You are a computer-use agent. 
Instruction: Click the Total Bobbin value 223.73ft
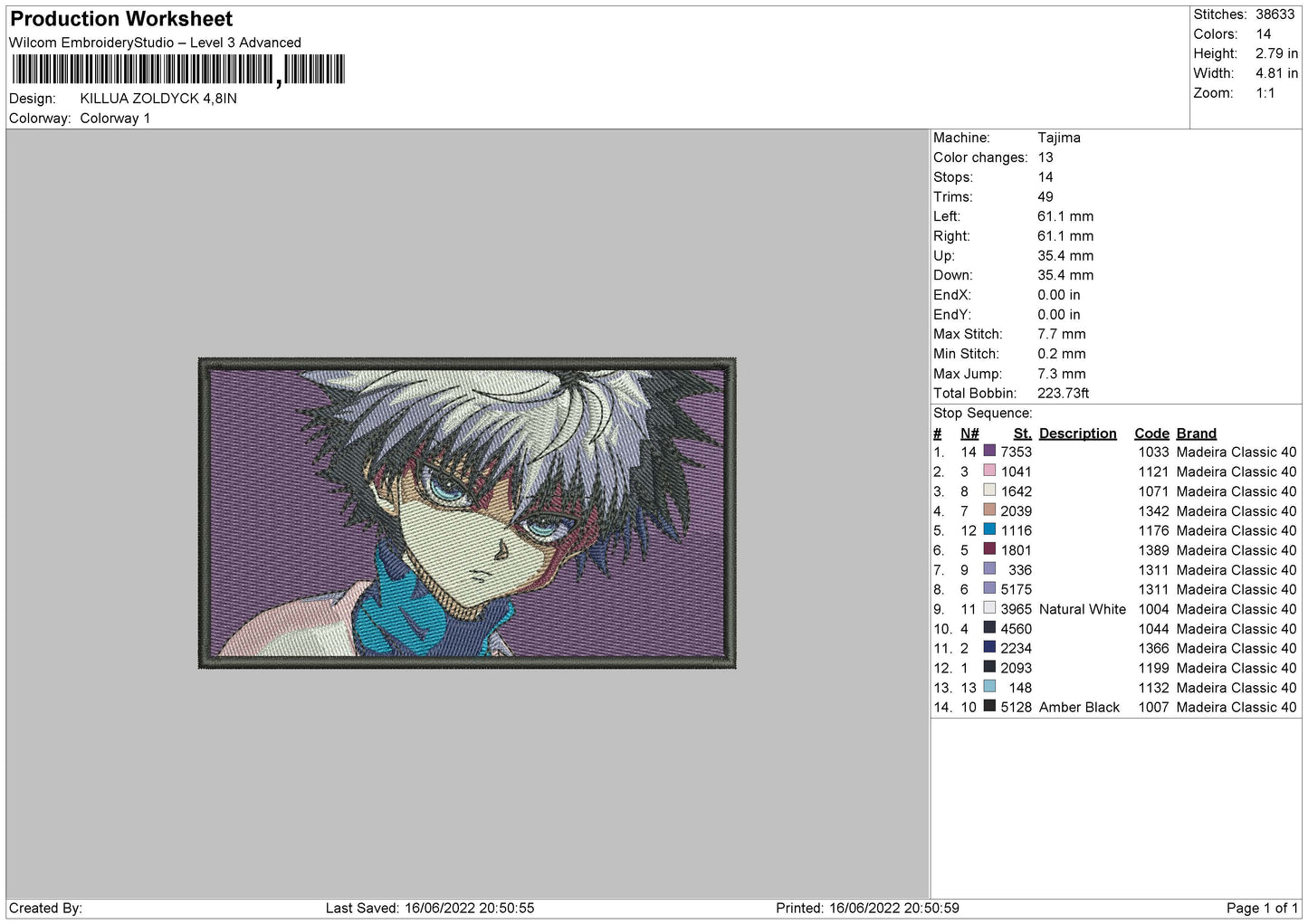click(1062, 393)
